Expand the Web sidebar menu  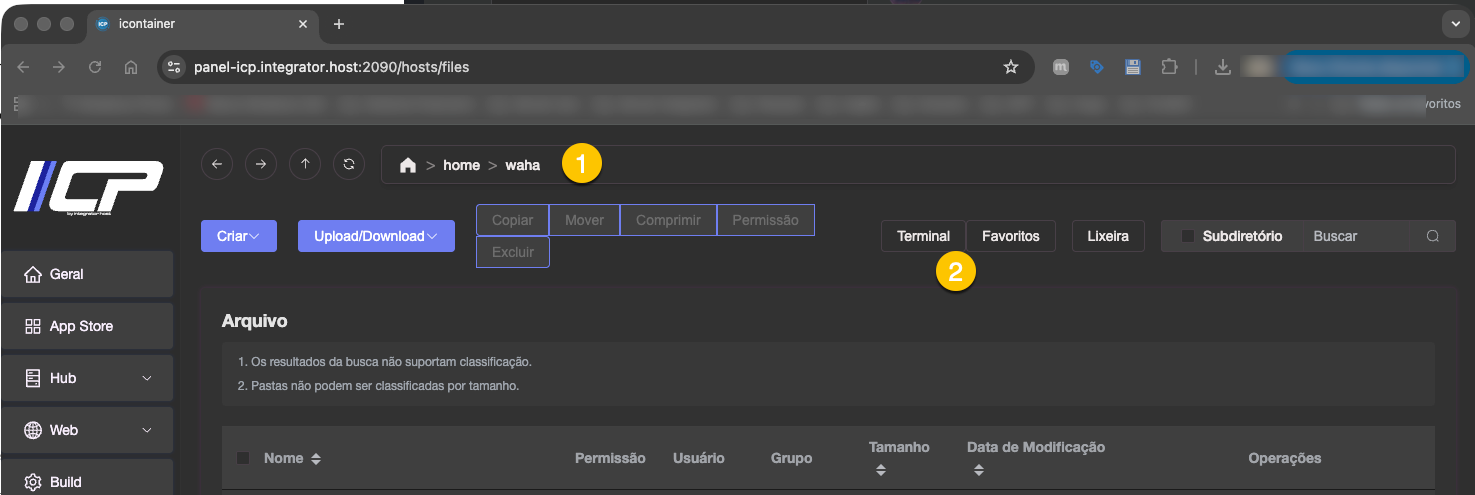[x=87, y=430]
